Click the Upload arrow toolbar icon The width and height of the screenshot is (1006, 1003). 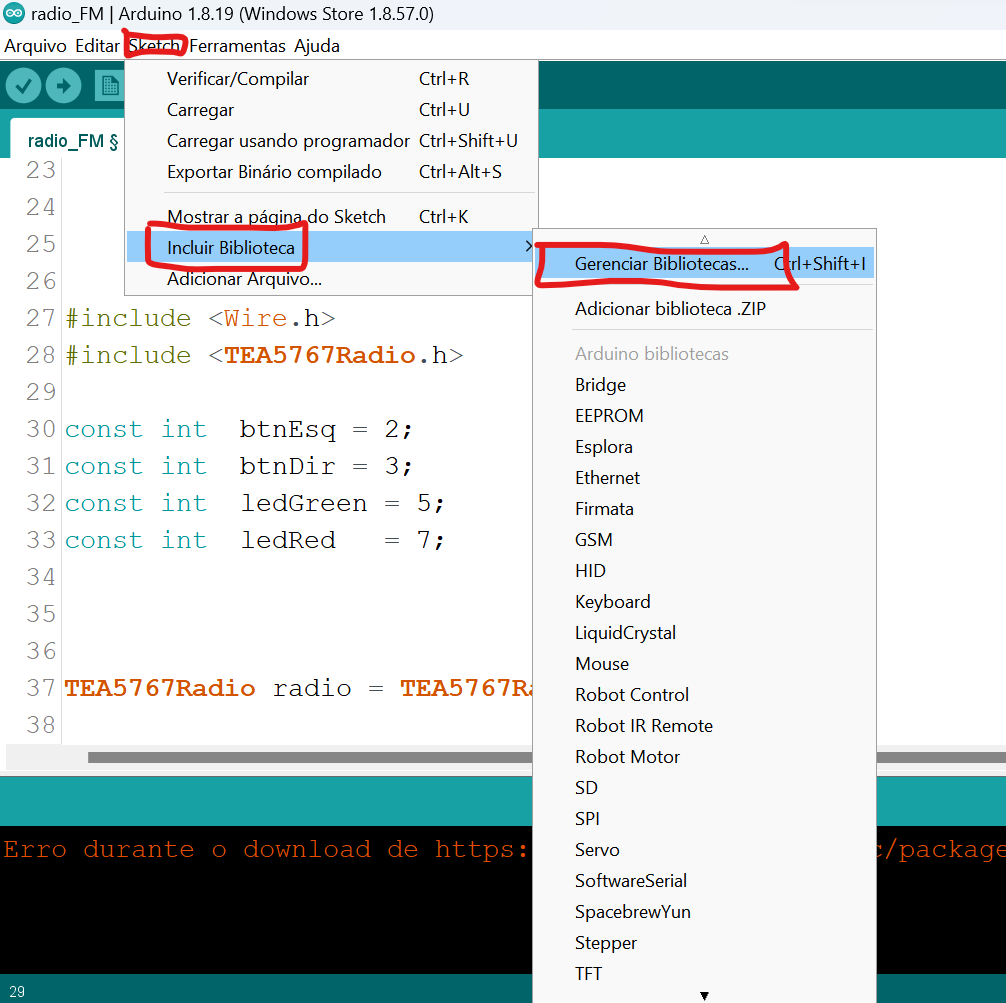(x=64, y=85)
